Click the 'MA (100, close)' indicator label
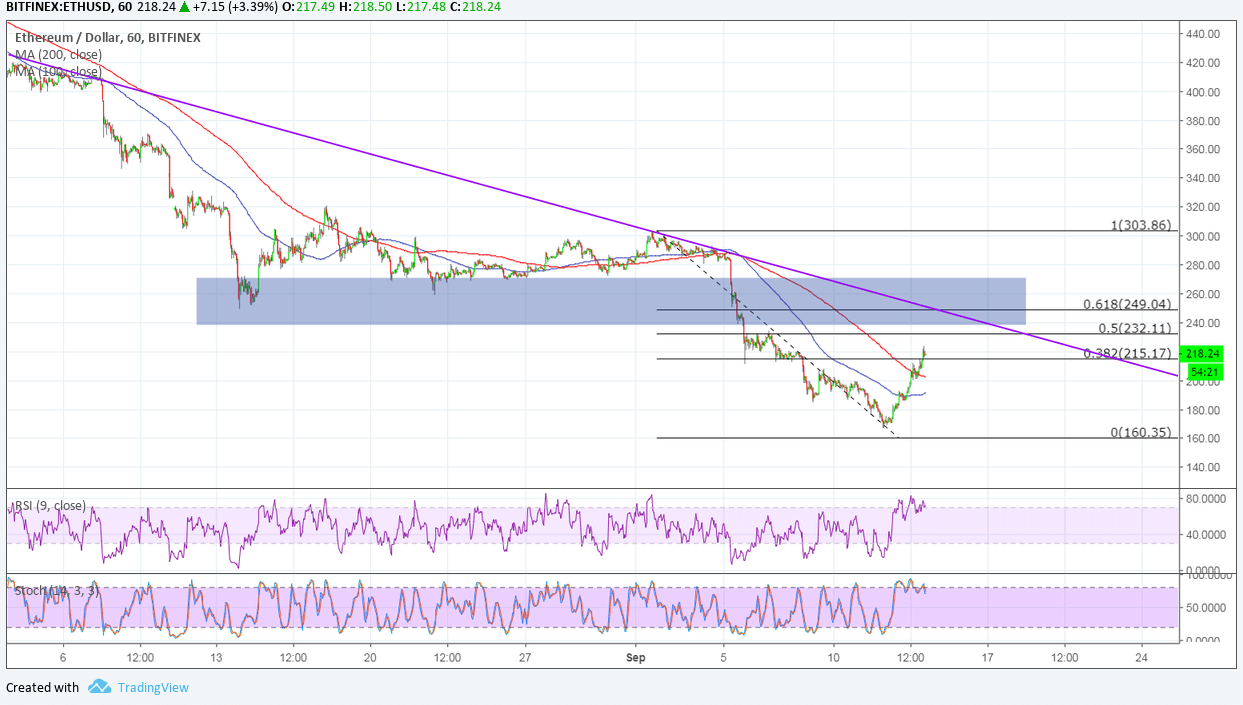Screen dimensions: 1243x705 (x=57, y=72)
